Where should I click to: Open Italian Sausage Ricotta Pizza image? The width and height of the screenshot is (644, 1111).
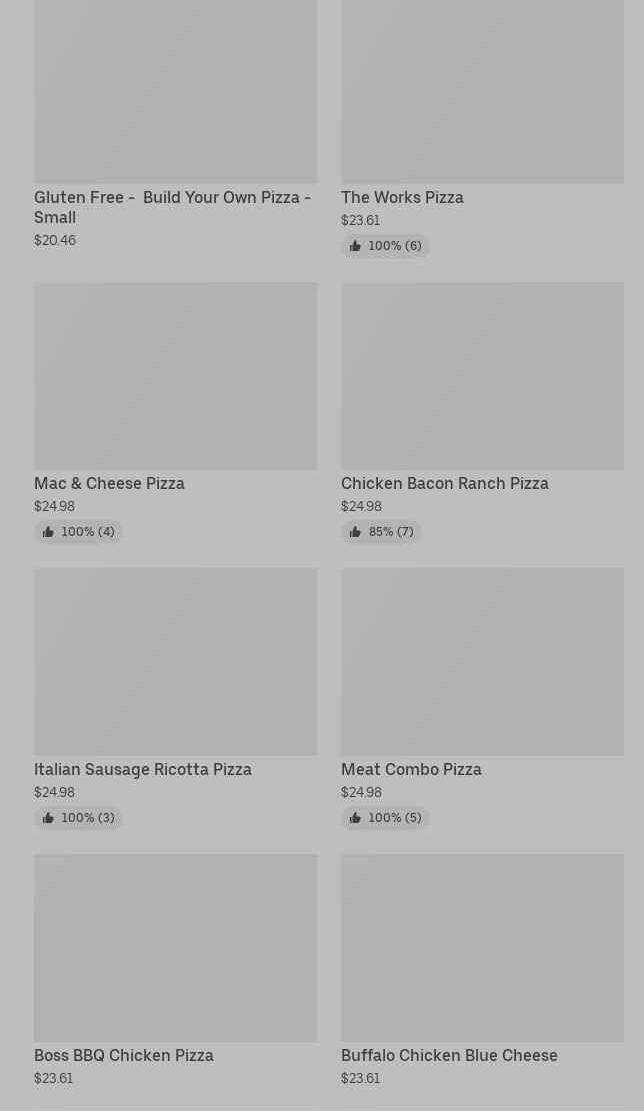tap(176, 662)
